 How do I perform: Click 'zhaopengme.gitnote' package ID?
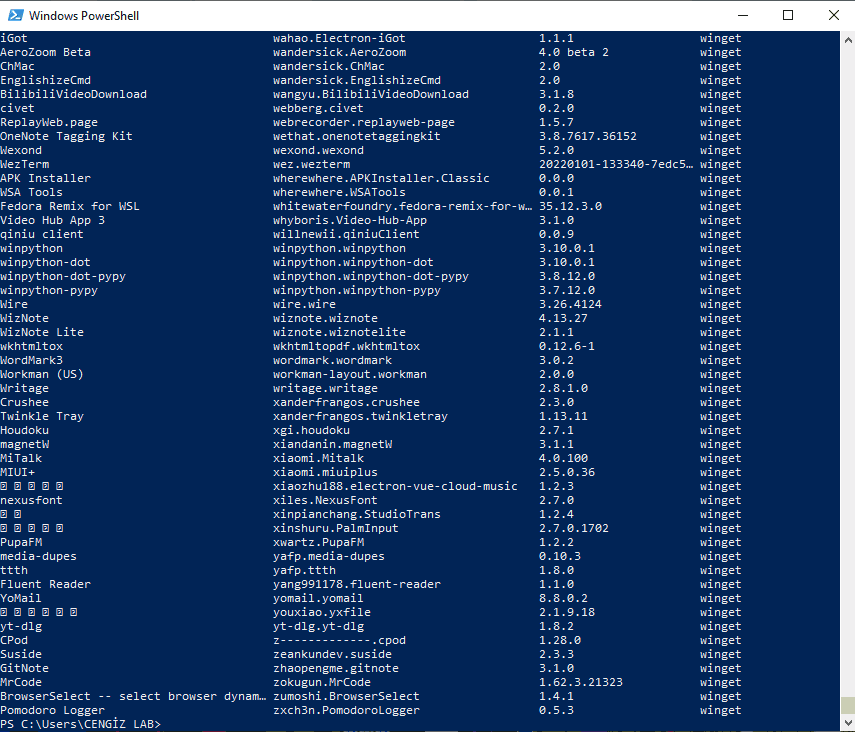coord(336,668)
